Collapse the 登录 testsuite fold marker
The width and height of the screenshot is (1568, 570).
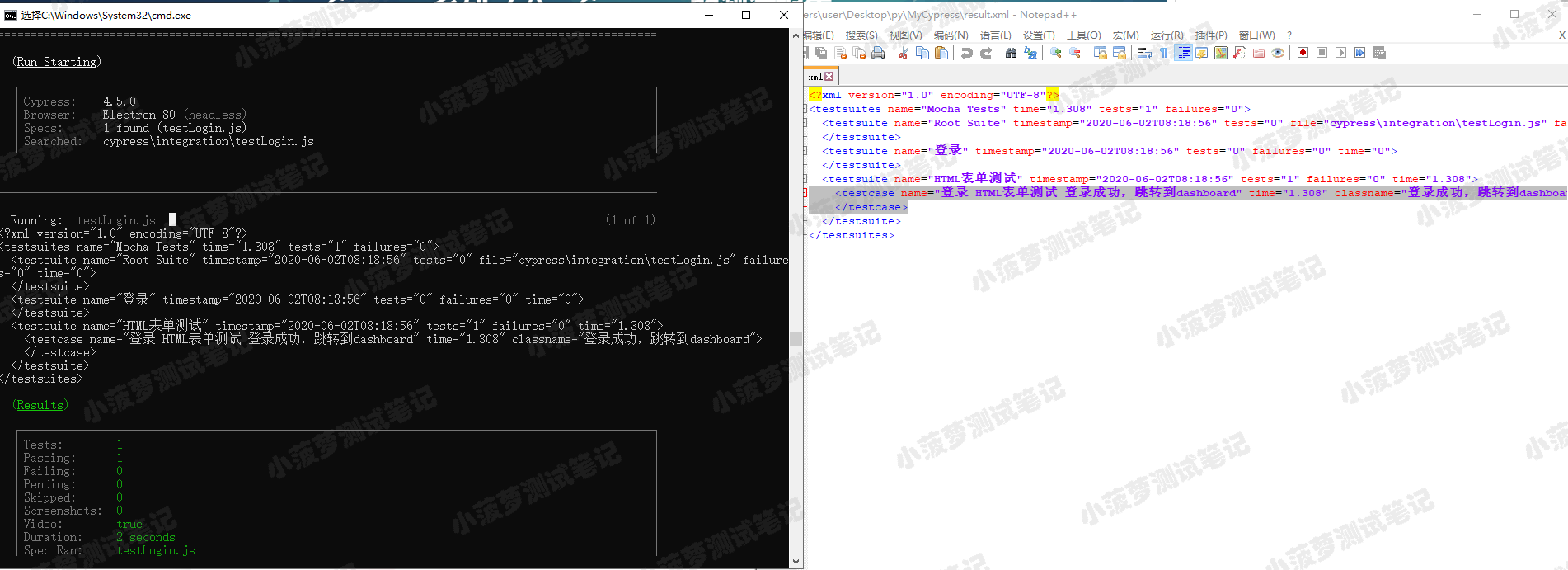tap(805, 151)
